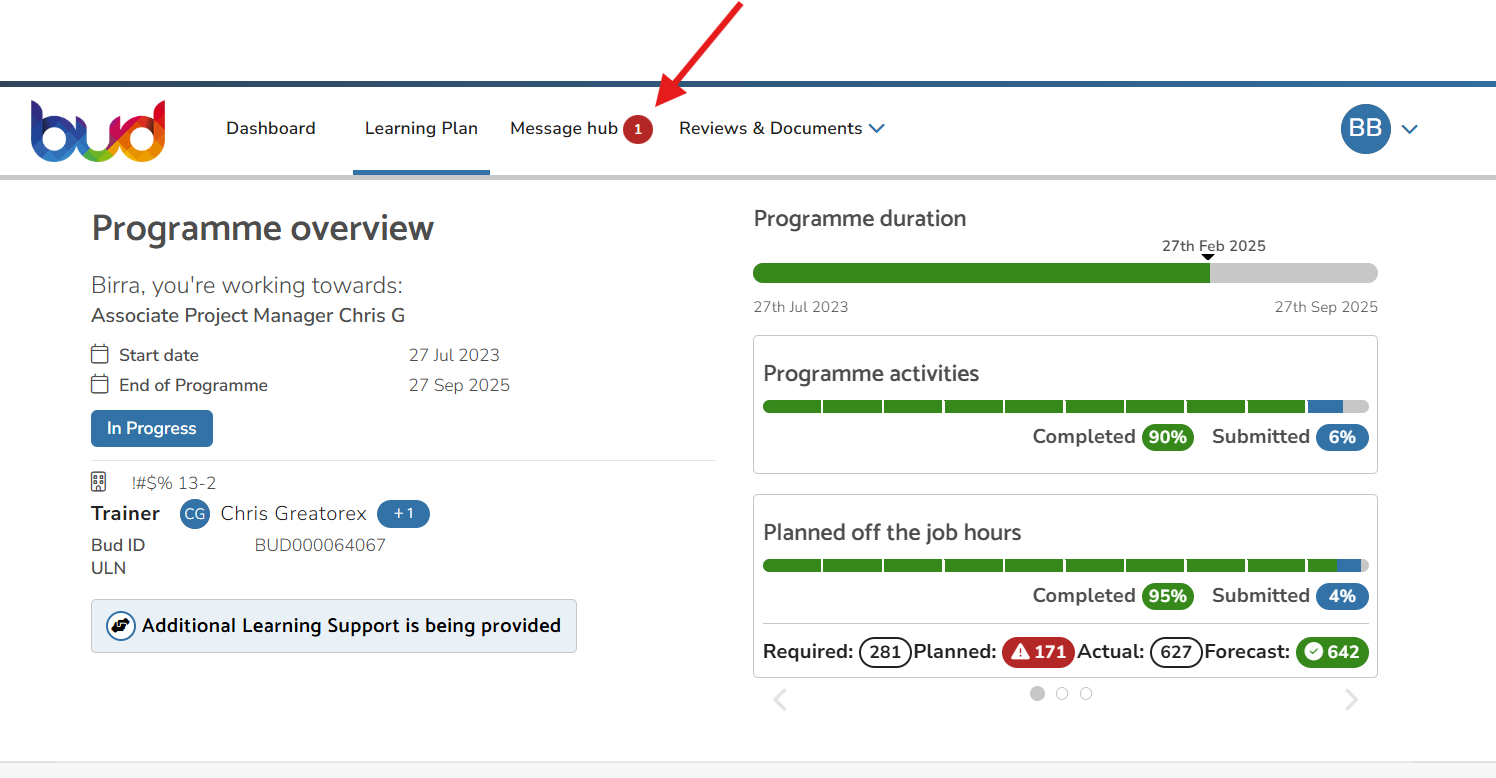Open the Message hub tab
Viewport: 1496px width, 778px height.
564,128
